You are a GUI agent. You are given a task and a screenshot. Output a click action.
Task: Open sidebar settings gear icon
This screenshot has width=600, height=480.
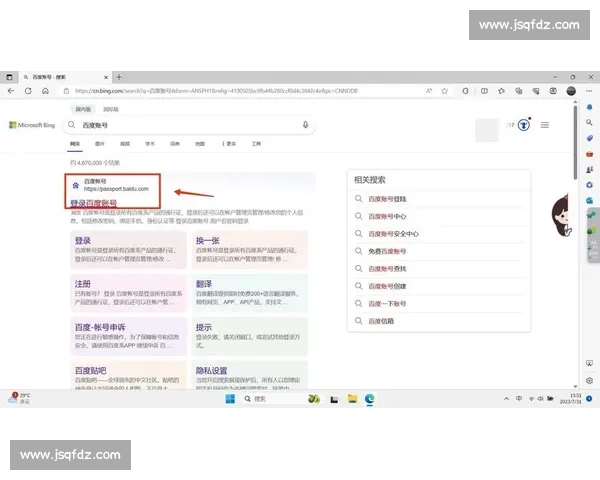(589, 380)
